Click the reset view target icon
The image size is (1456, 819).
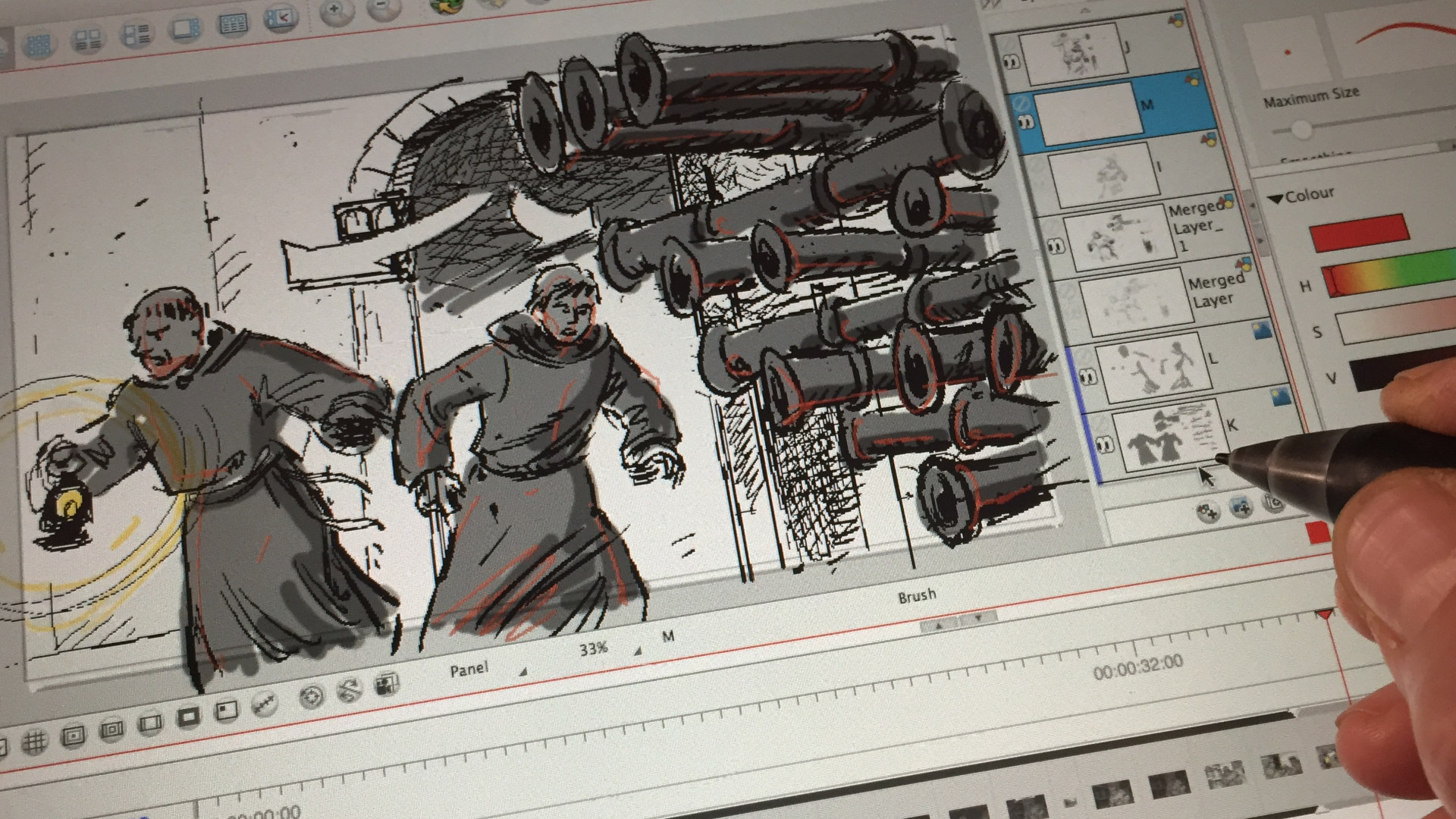point(312,696)
